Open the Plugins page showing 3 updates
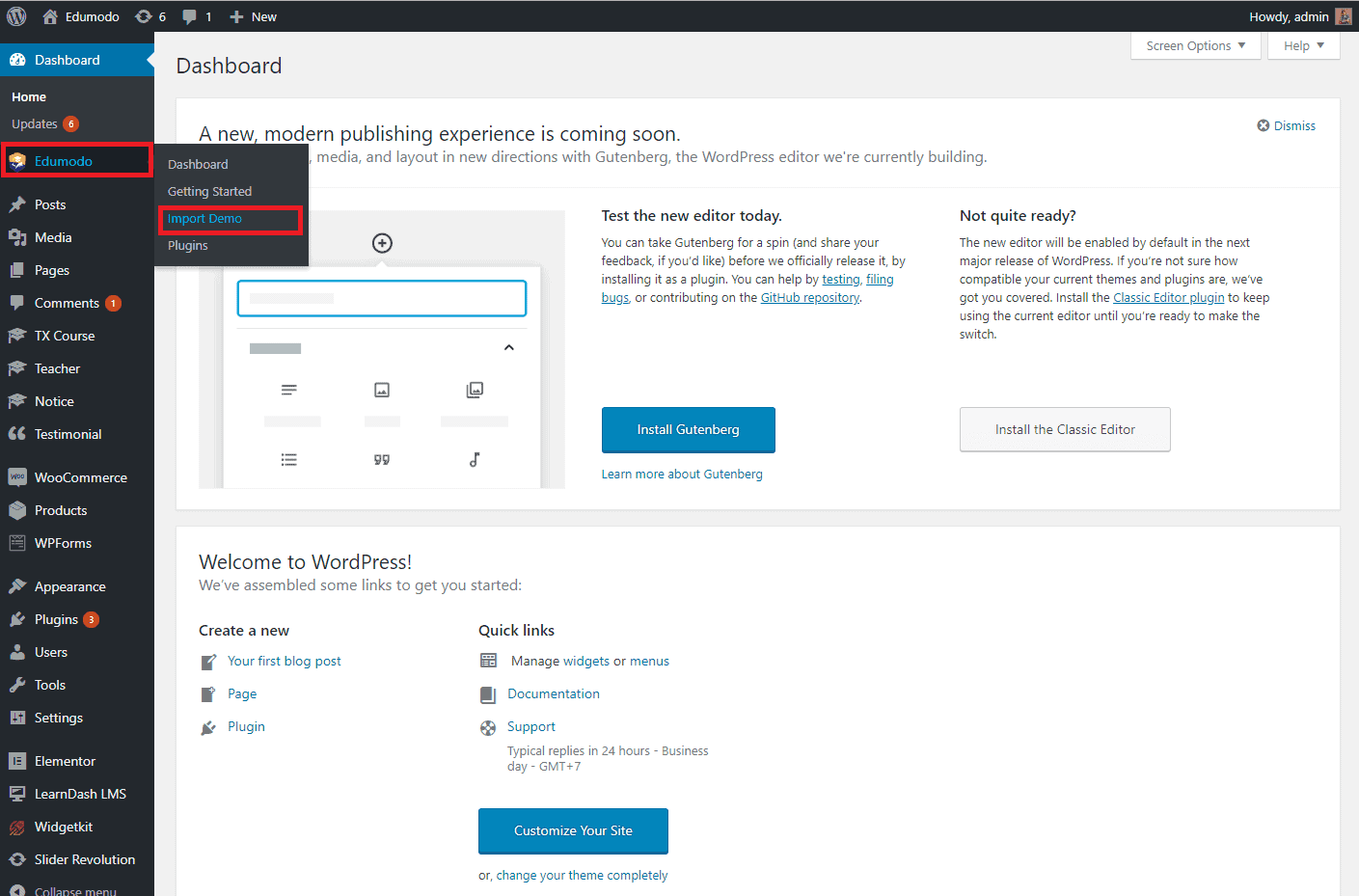1359x896 pixels. [56, 618]
